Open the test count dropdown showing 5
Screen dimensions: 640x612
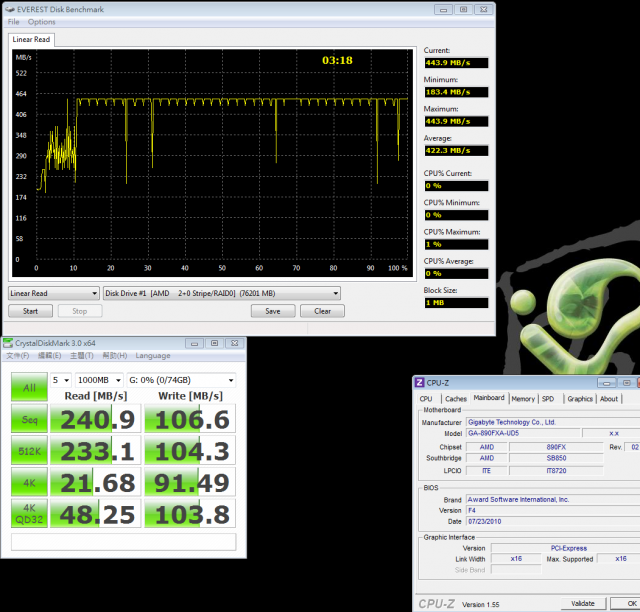61,380
